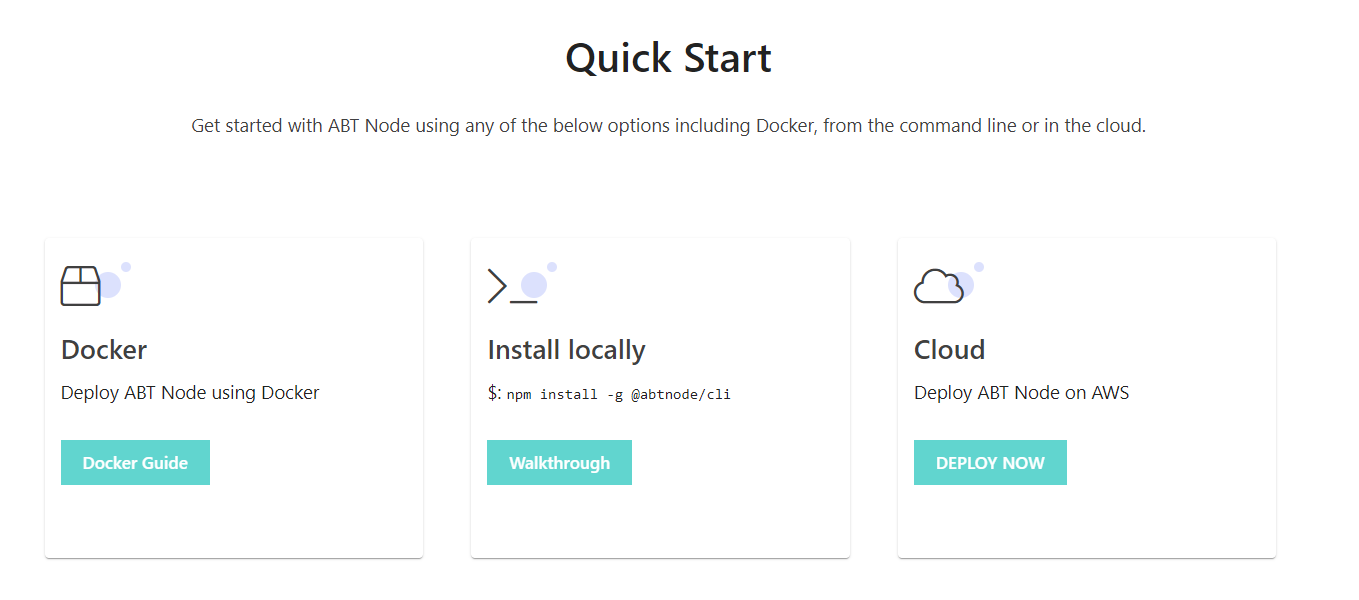The image size is (1359, 600).
Task: Open the Docker Guide
Action: pyautogui.click(x=135, y=463)
